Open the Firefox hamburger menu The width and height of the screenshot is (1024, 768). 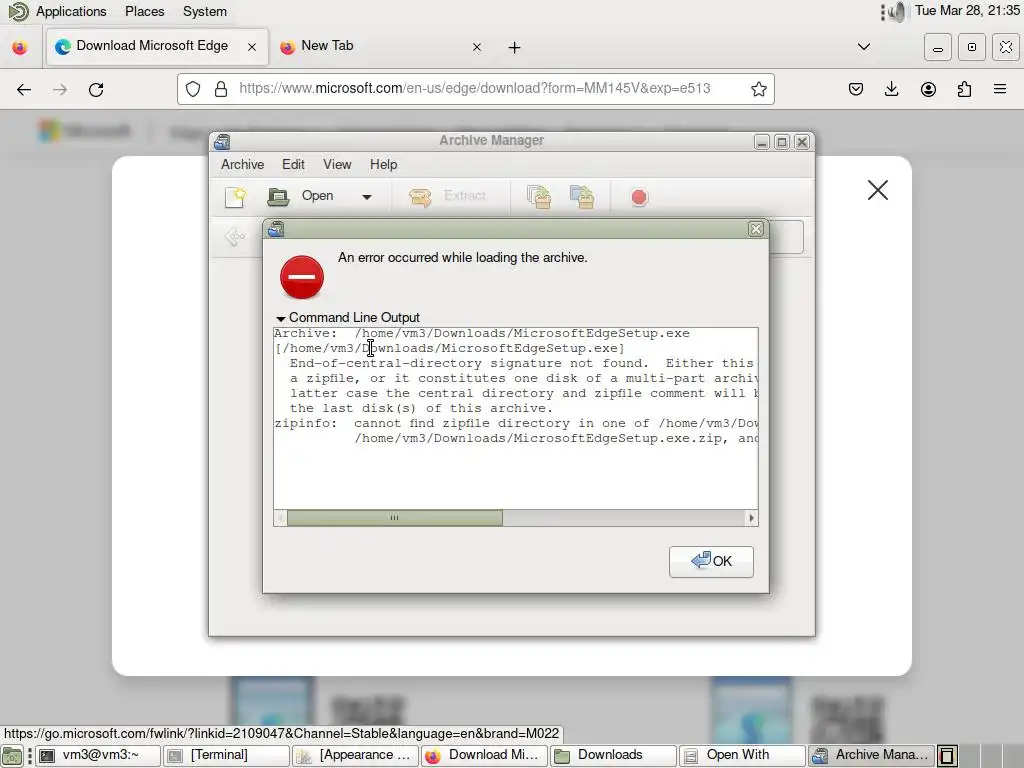[1000, 89]
